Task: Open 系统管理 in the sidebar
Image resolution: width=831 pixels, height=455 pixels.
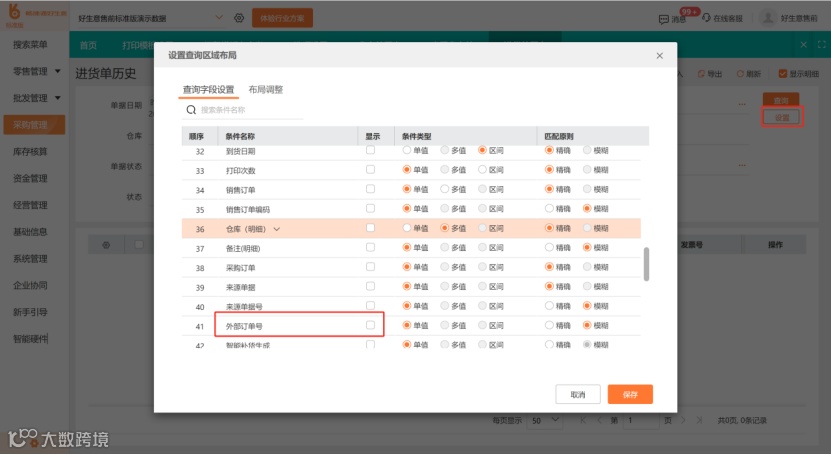Action: [30, 258]
